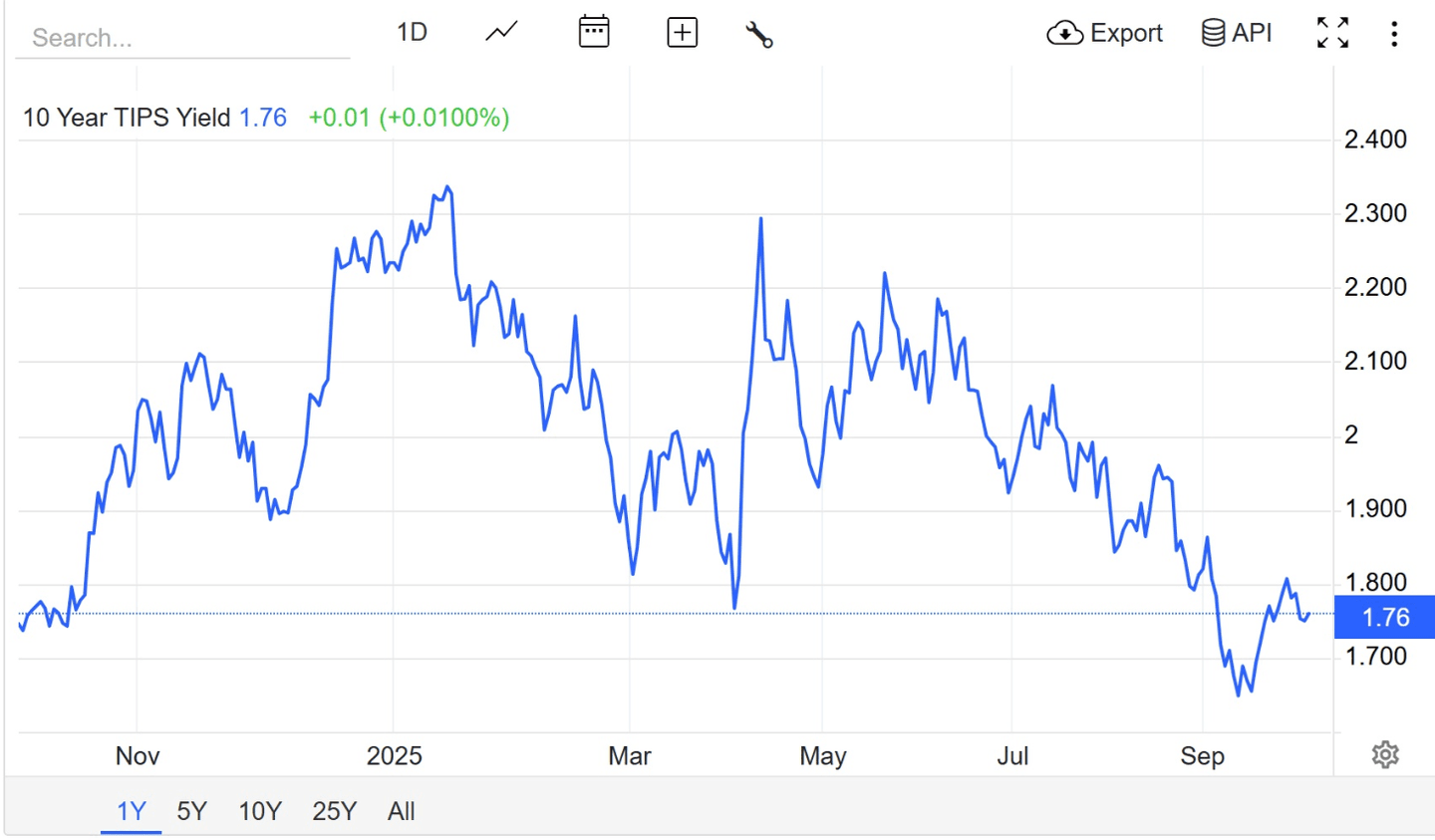
Task: Switch to the 10Y time range
Action: [260, 811]
